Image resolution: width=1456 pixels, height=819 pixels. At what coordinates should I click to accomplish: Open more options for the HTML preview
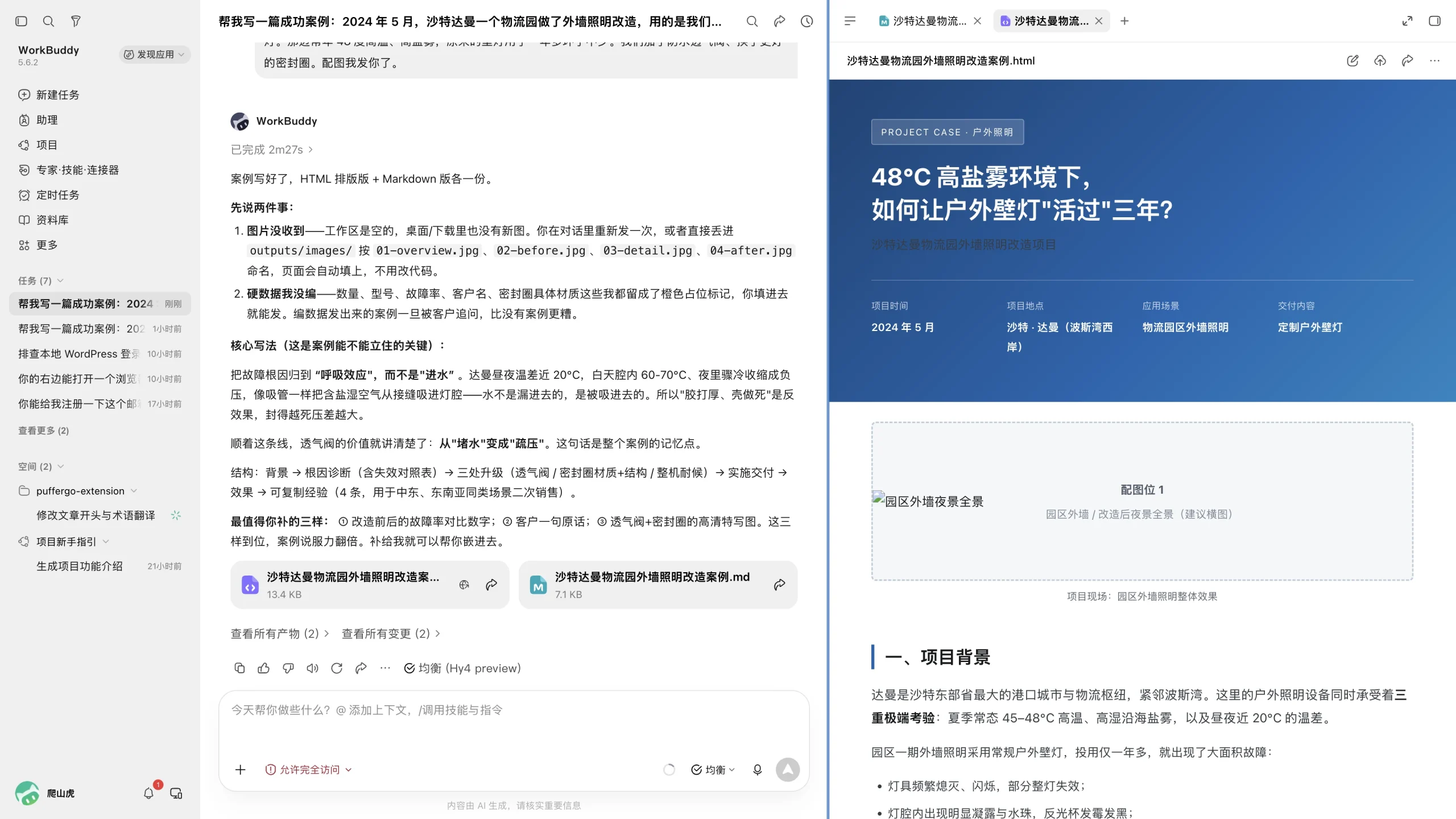pos(1434,60)
